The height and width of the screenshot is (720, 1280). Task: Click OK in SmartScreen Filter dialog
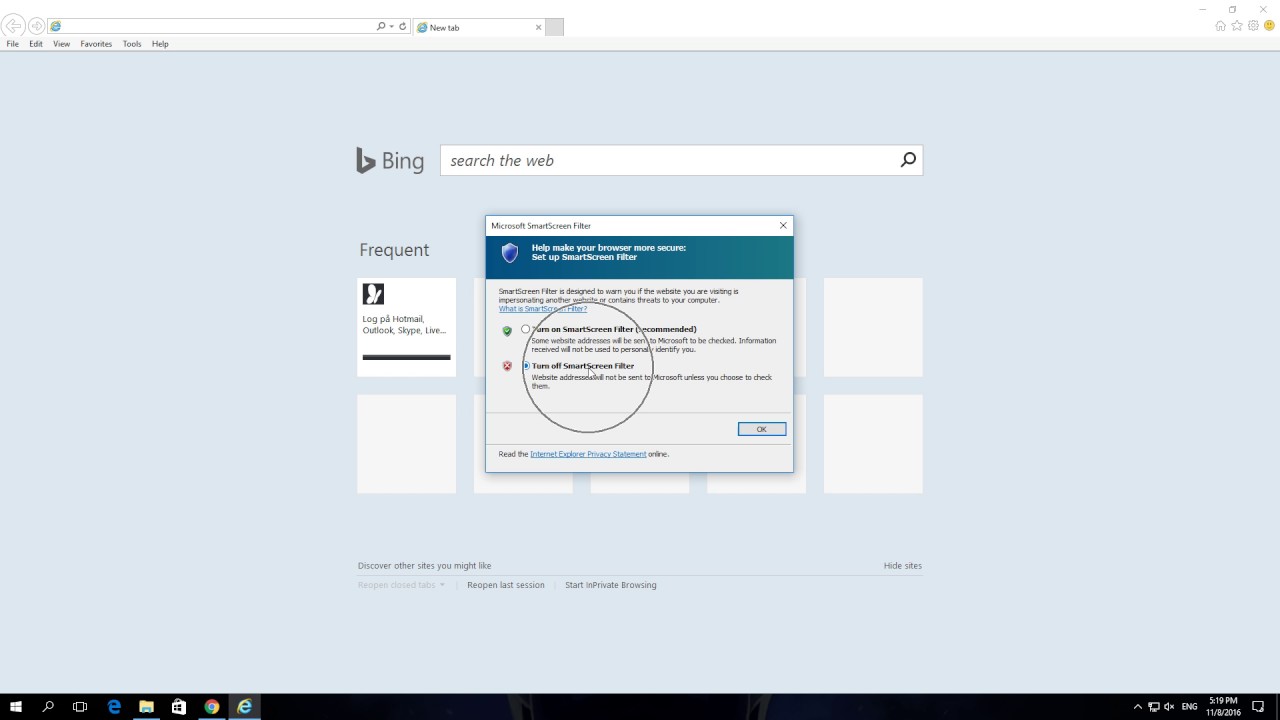pos(762,429)
